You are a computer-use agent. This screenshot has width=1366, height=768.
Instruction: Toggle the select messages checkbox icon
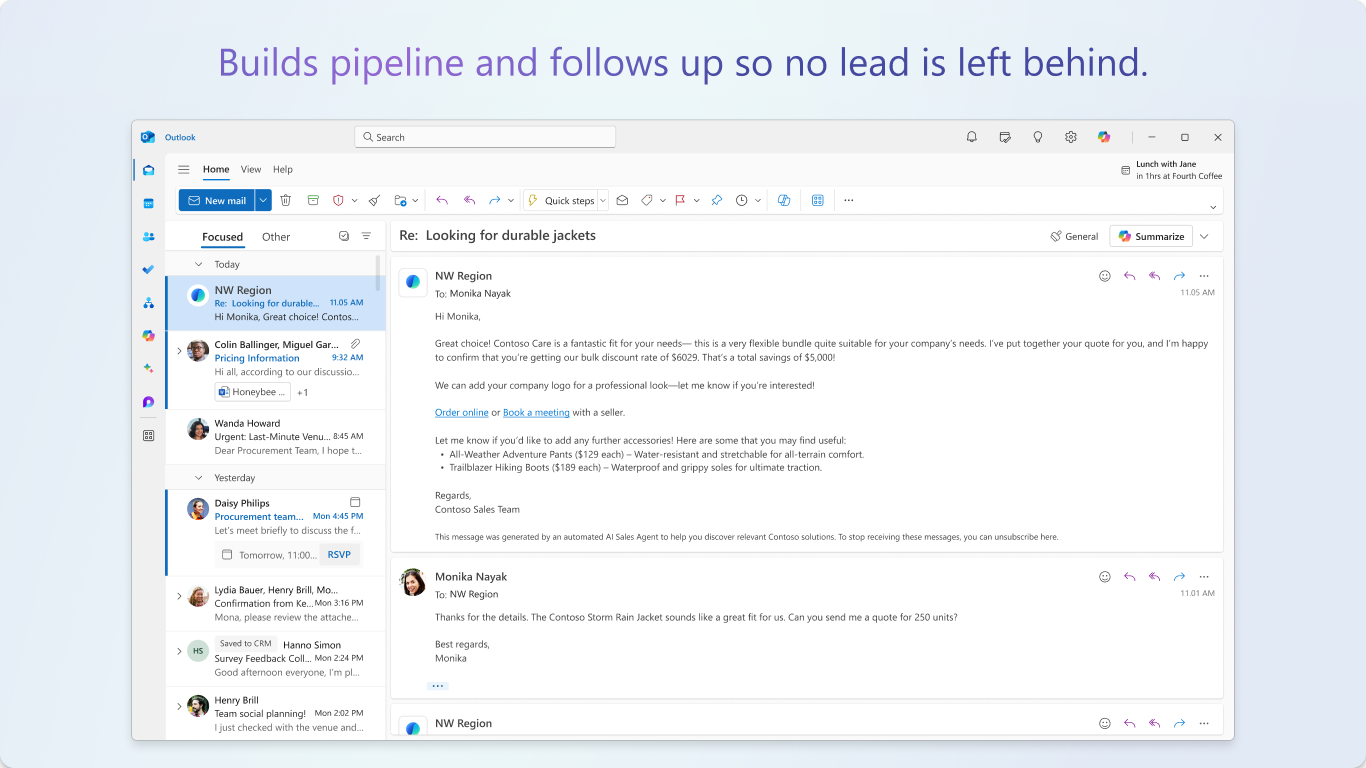point(344,236)
